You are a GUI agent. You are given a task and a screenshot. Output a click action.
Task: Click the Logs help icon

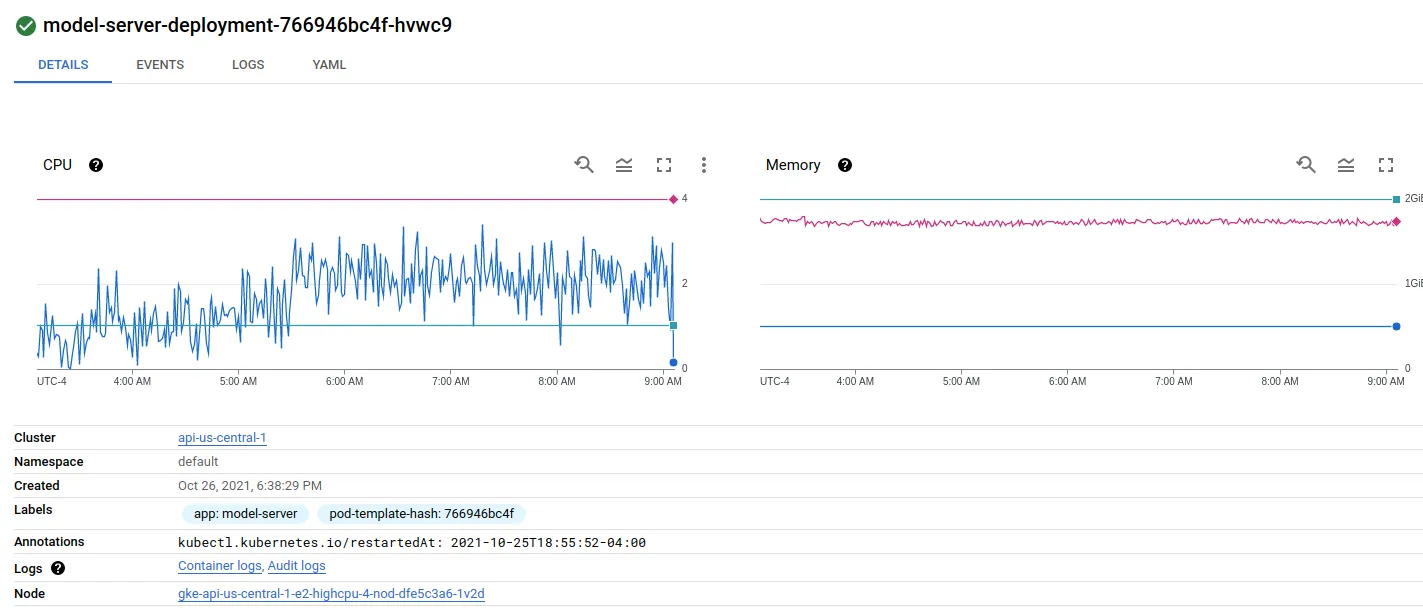coord(58,568)
